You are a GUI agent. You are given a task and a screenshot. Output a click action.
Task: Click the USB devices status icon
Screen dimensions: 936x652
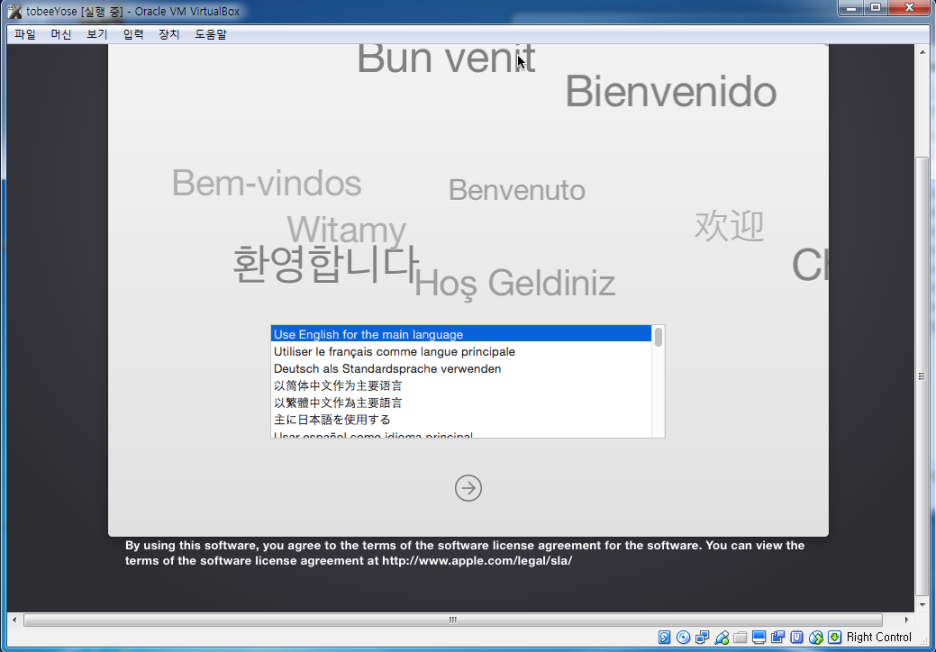pos(721,637)
